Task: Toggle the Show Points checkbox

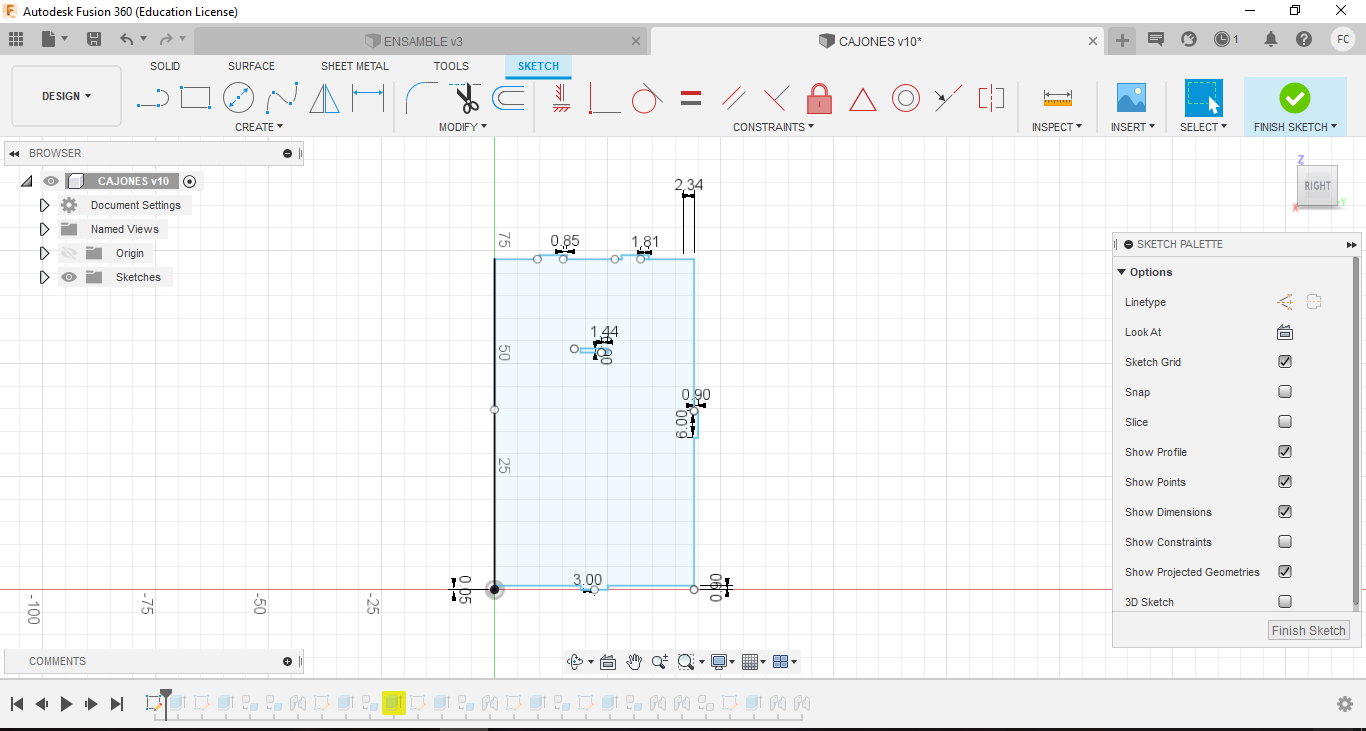Action: coord(1285,482)
